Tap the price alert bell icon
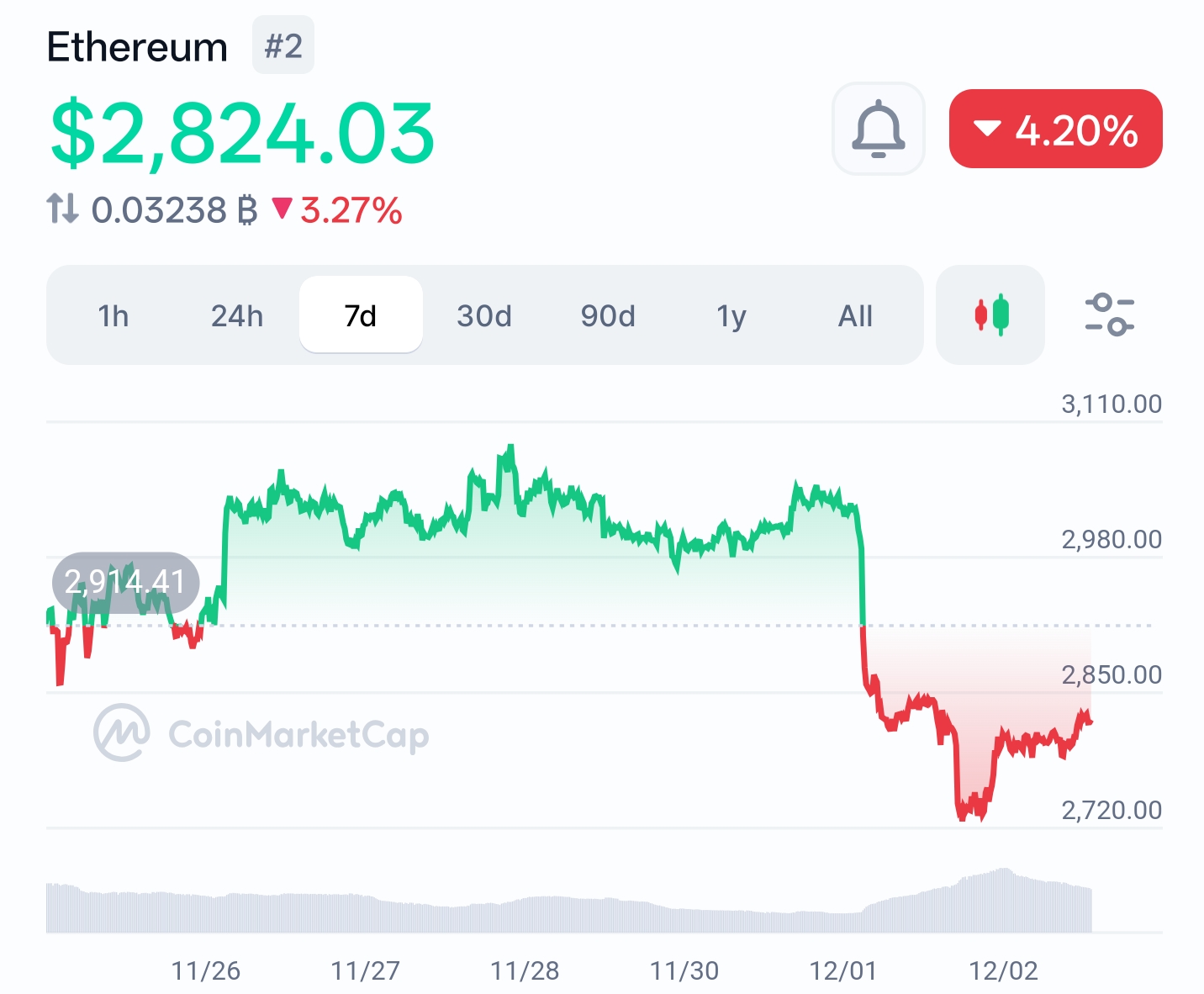The height and width of the screenshot is (994, 1204). [x=878, y=129]
